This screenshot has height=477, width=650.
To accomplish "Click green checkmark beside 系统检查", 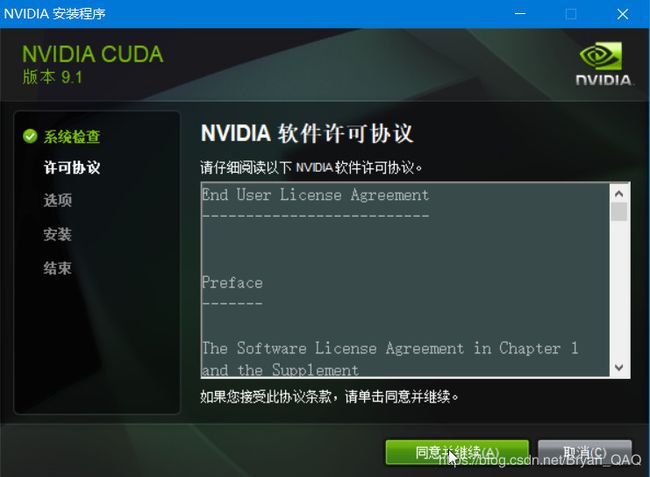I will coord(30,136).
